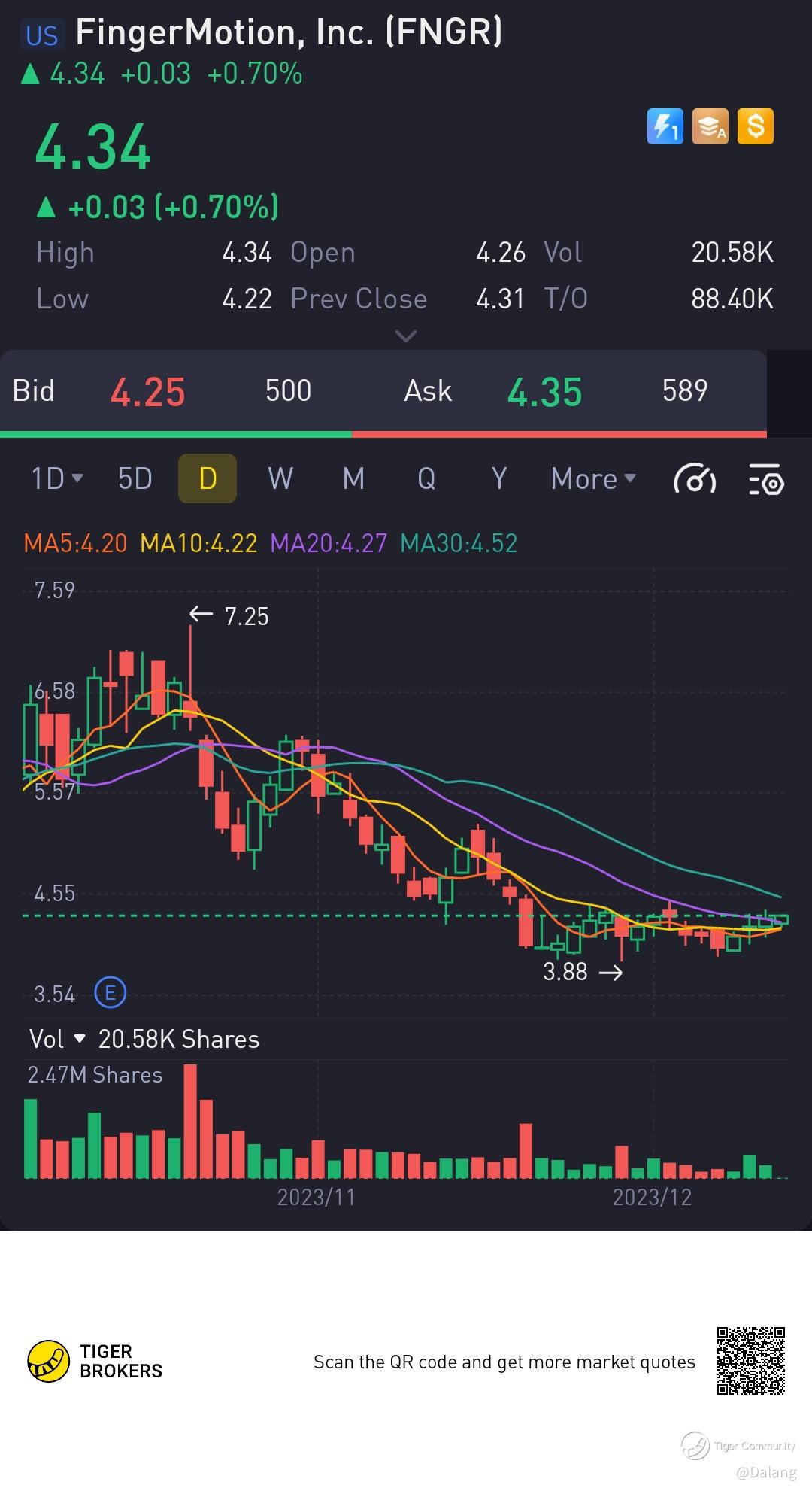Tap the tallest red volume bar
The width and height of the screenshot is (812, 1491).
point(190,1121)
